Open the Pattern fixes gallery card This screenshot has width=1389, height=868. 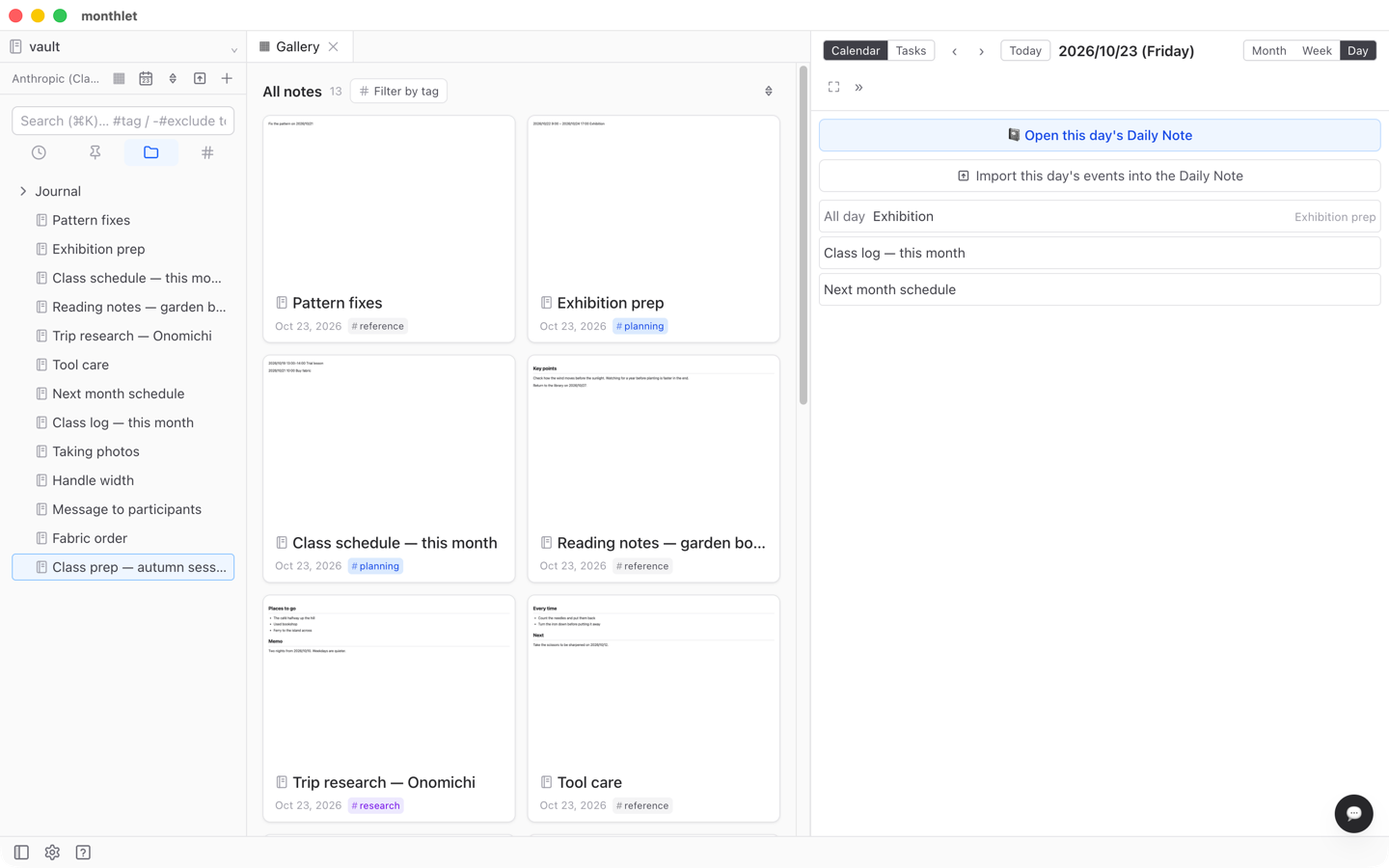389,229
